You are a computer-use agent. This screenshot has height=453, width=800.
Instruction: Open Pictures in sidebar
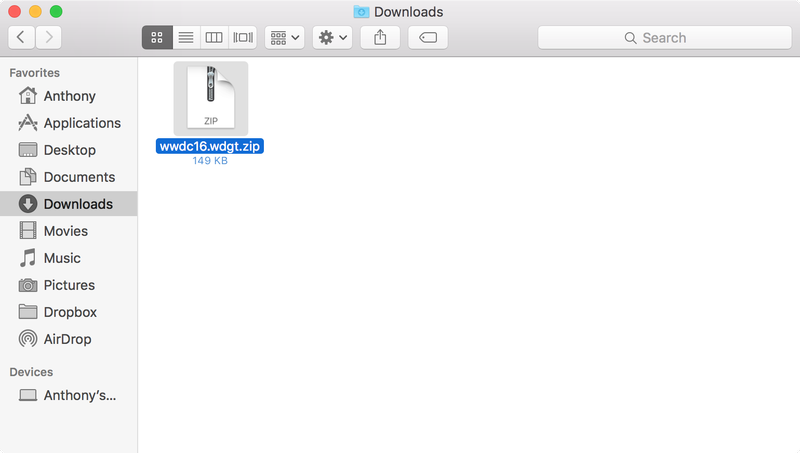[x=68, y=285]
